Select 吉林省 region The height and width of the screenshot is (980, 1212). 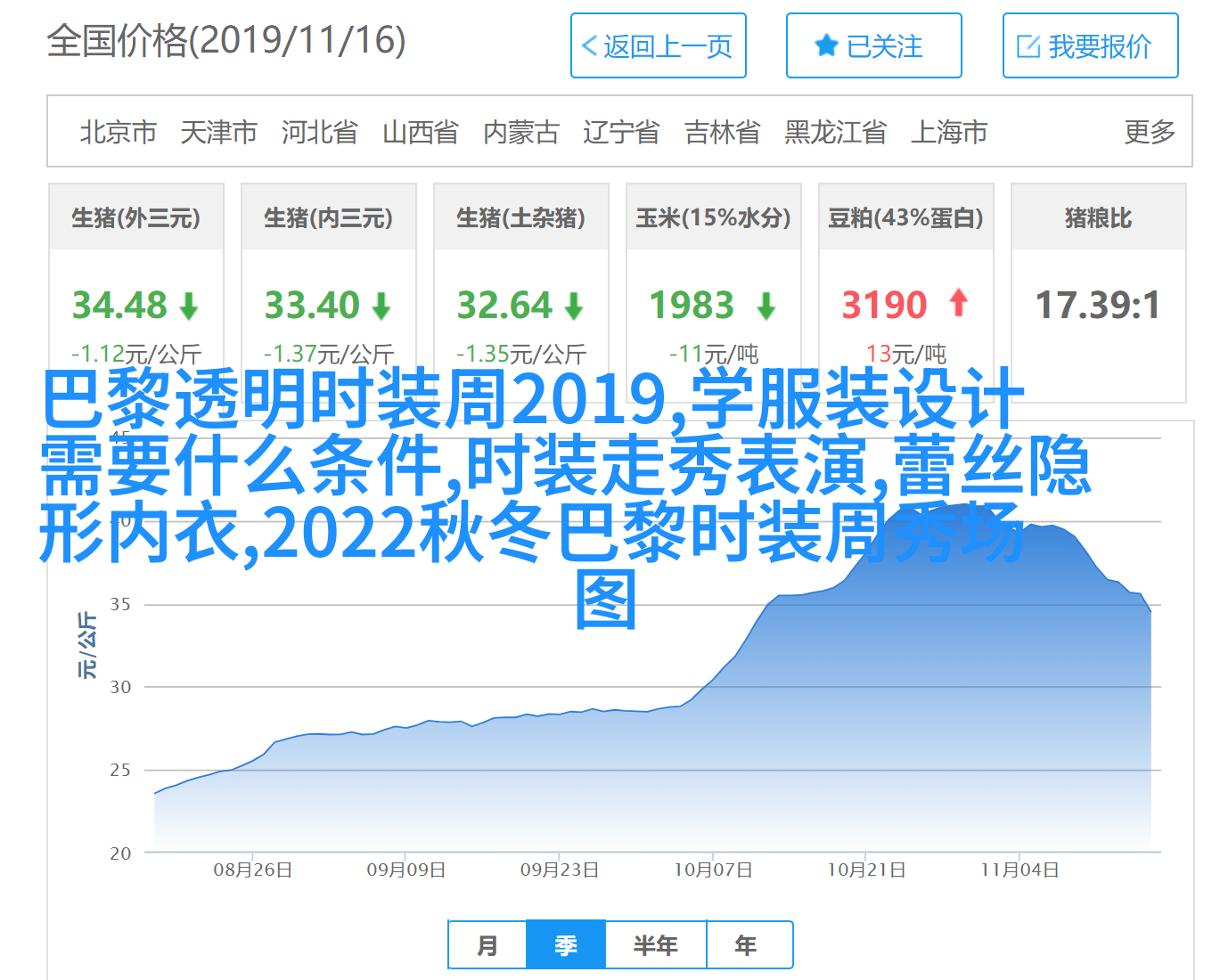[723, 132]
